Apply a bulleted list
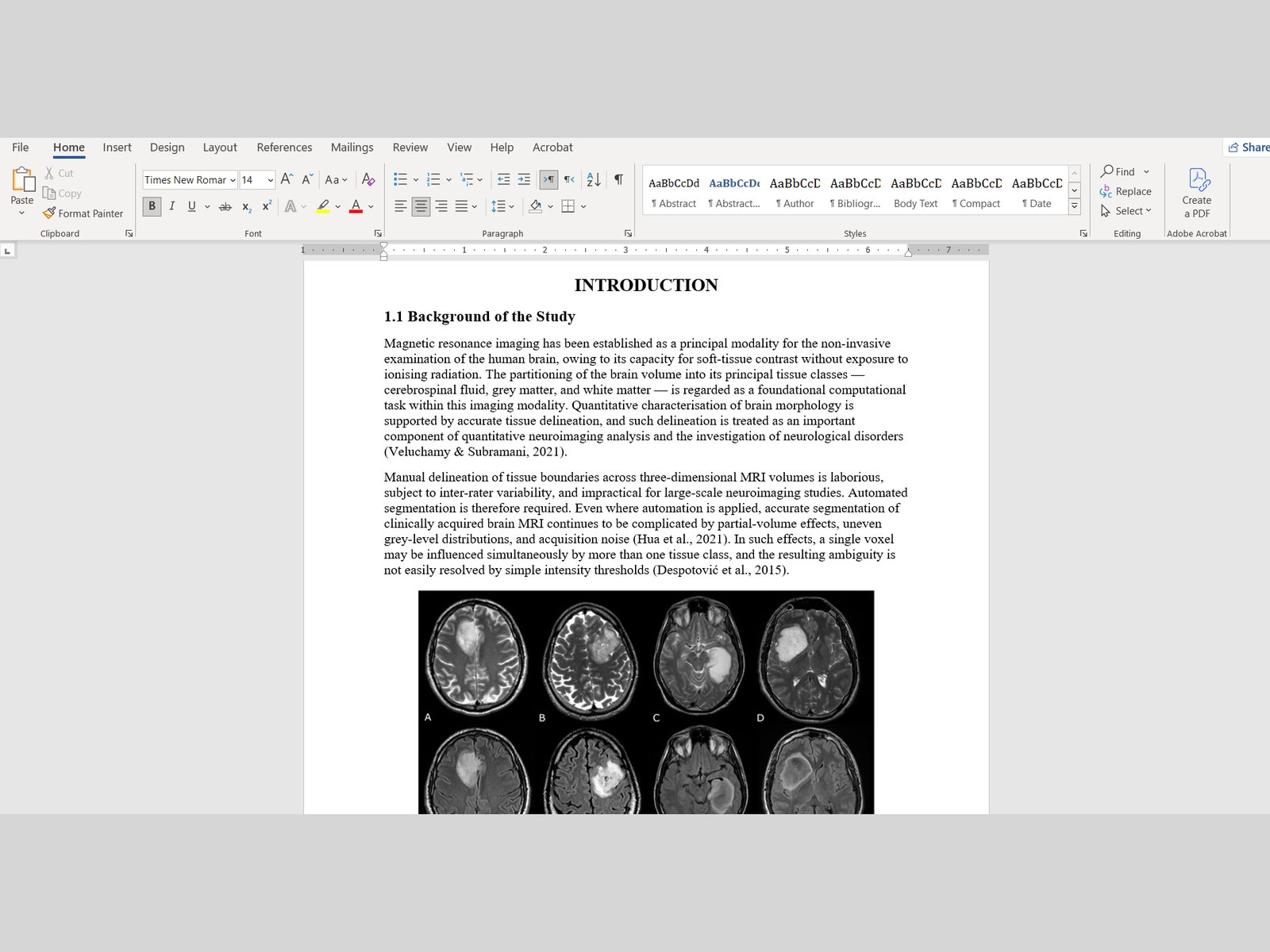 coord(400,179)
